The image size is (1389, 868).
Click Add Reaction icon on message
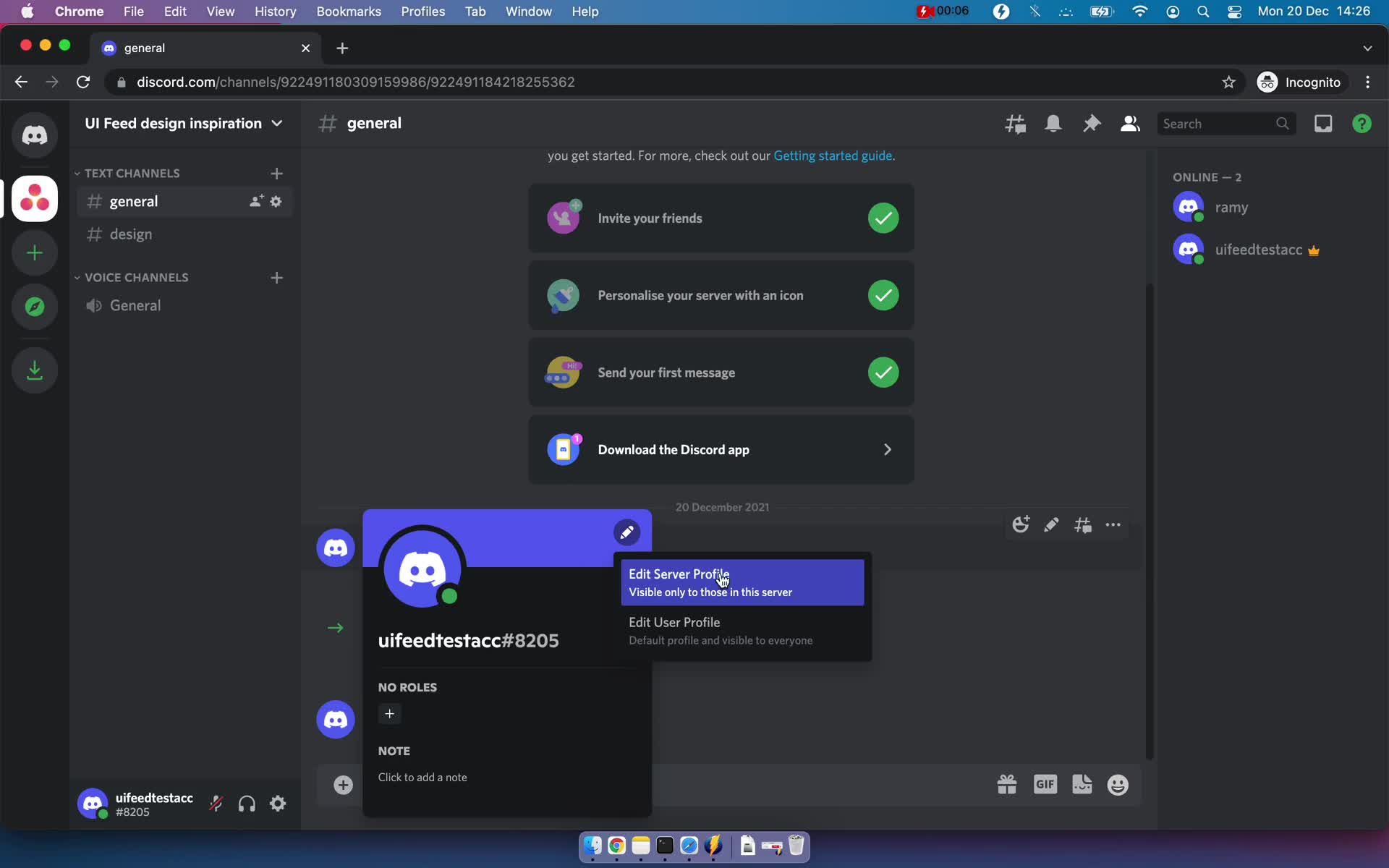(1021, 525)
